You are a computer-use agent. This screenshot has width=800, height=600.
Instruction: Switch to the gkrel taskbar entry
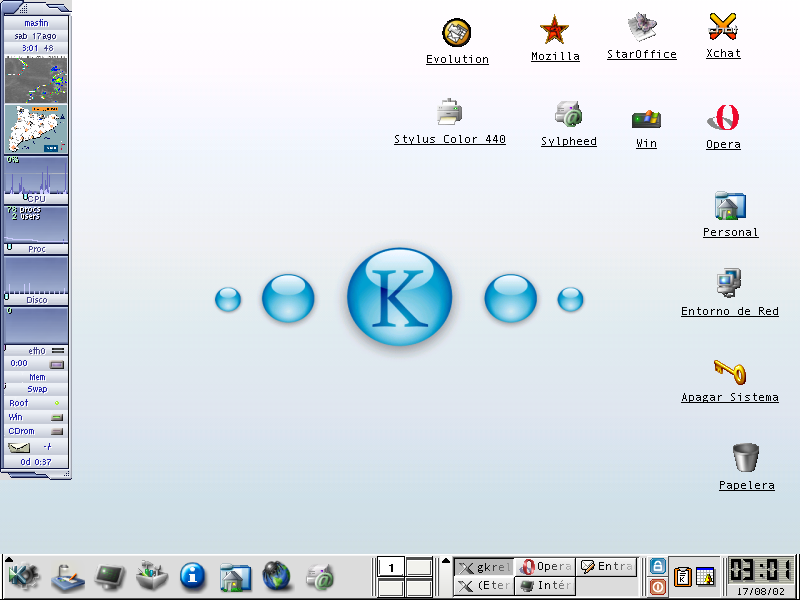click(483, 567)
